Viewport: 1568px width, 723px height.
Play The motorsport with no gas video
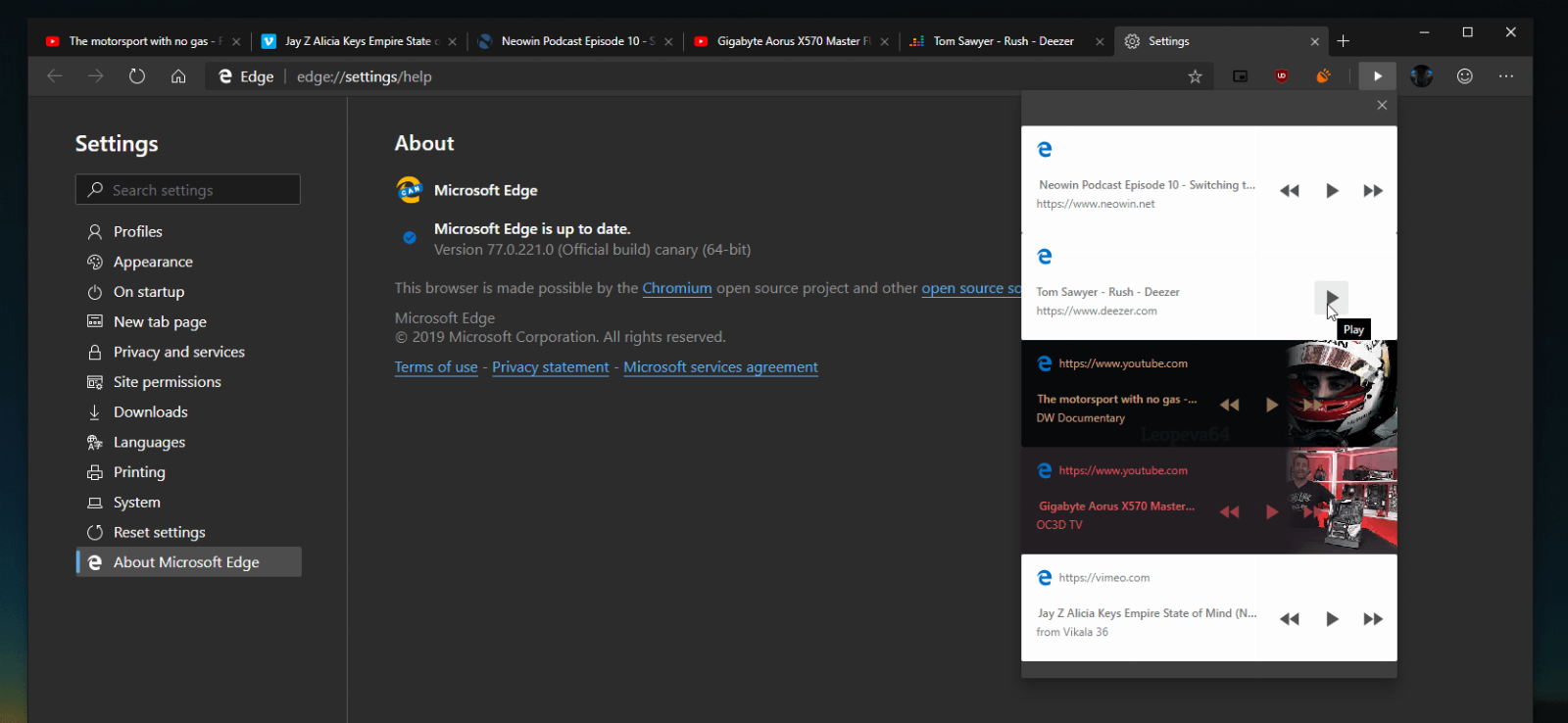(1271, 405)
